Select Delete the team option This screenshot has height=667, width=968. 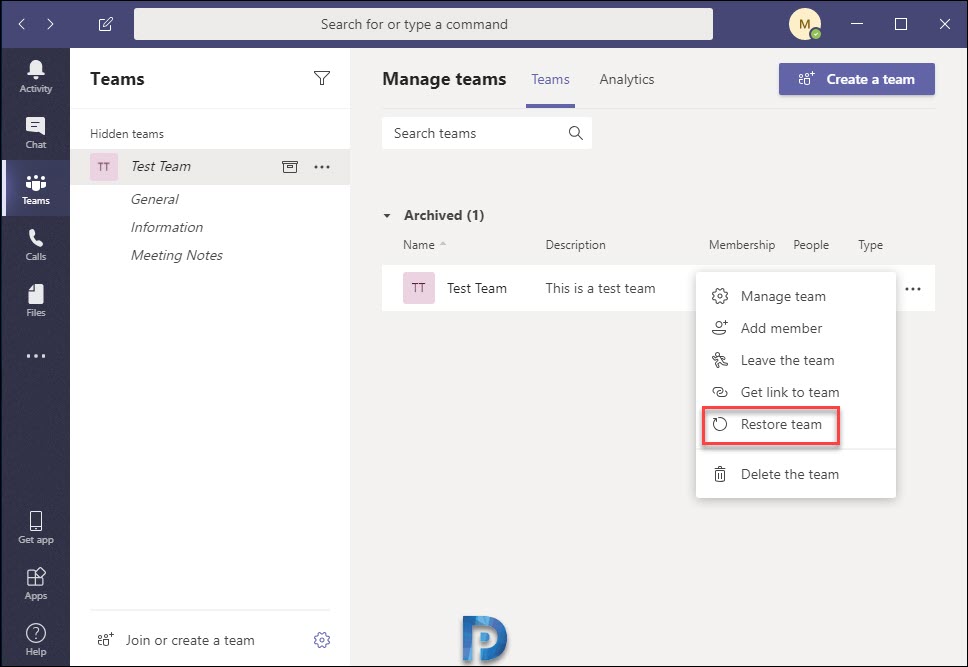click(796, 474)
